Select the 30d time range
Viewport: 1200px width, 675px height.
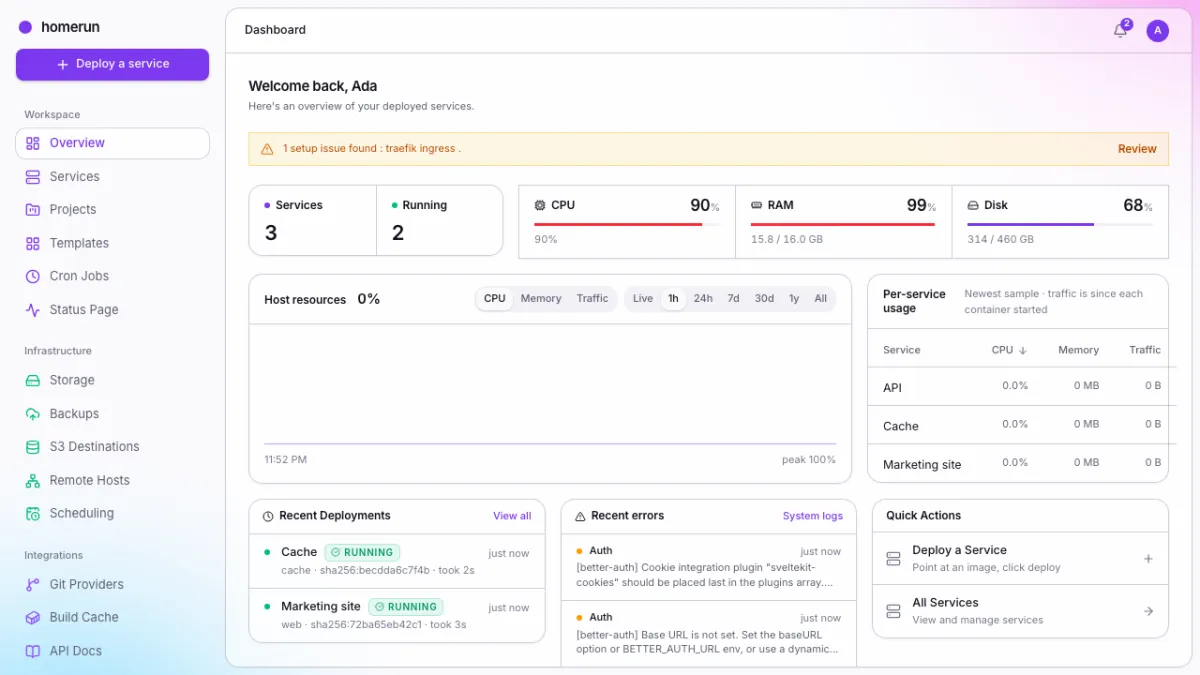(764, 299)
